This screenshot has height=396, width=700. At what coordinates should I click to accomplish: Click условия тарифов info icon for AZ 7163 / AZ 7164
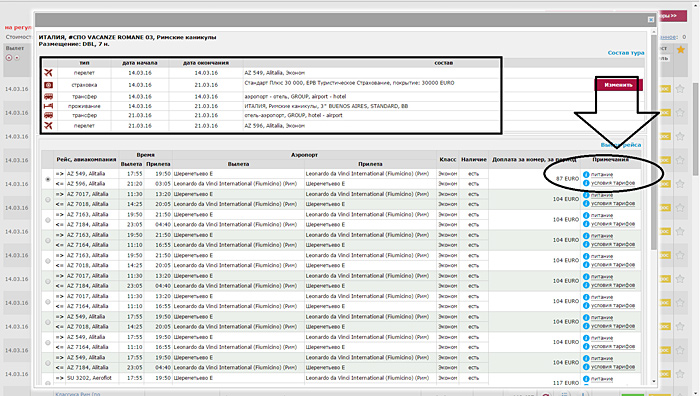[586, 244]
